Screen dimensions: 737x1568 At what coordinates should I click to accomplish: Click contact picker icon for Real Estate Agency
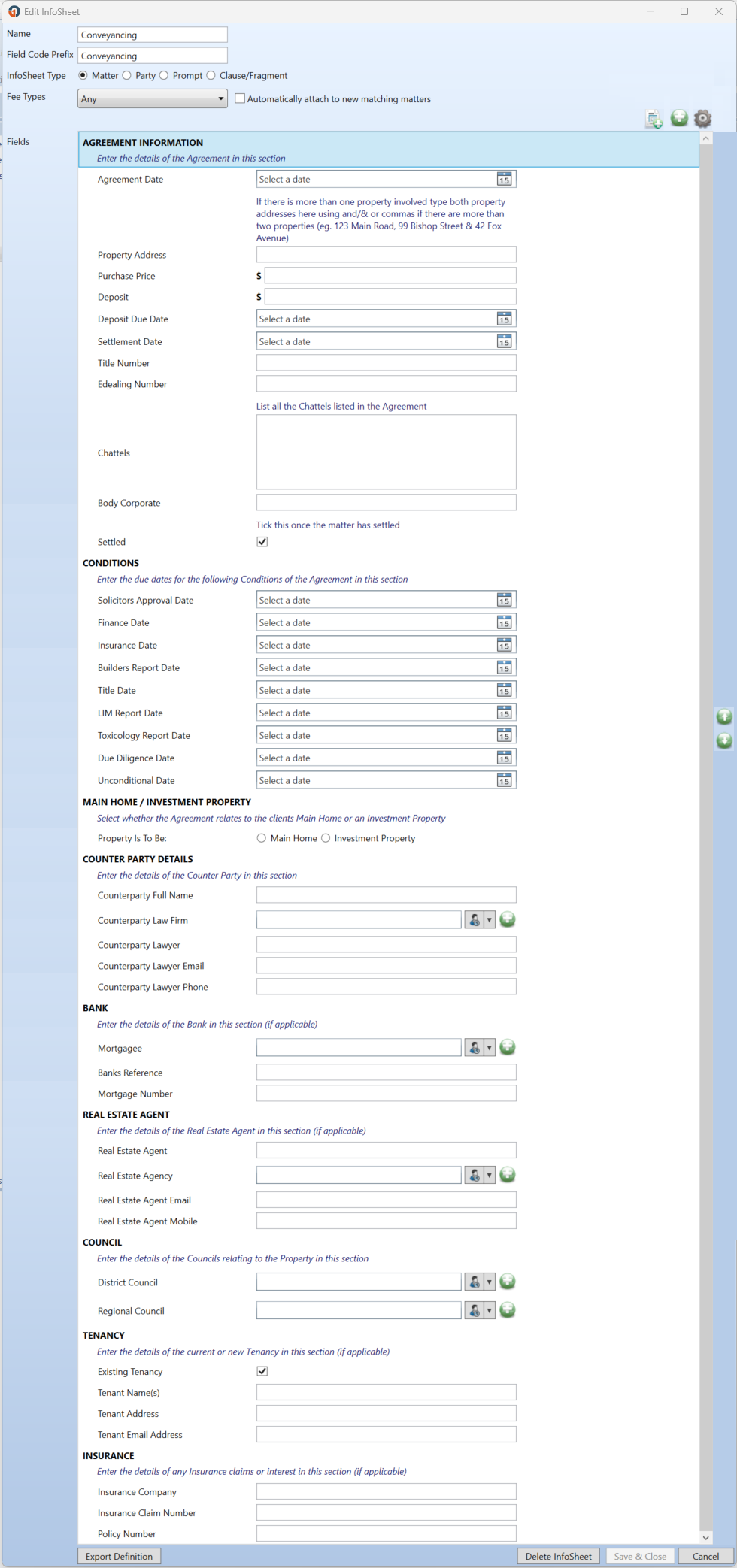click(x=475, y=1176)
